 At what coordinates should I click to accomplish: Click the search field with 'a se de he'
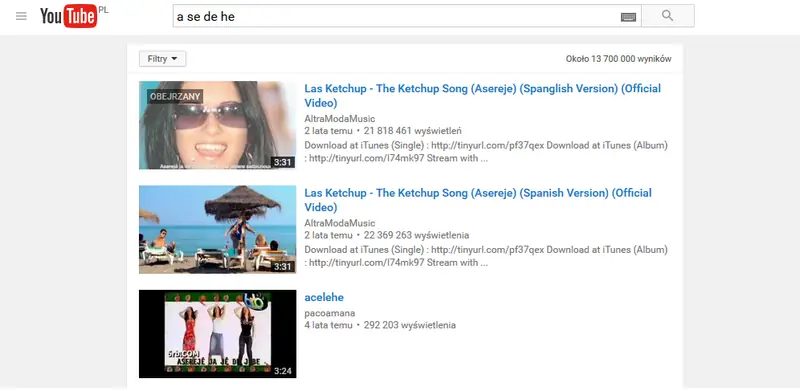[407, 16]
